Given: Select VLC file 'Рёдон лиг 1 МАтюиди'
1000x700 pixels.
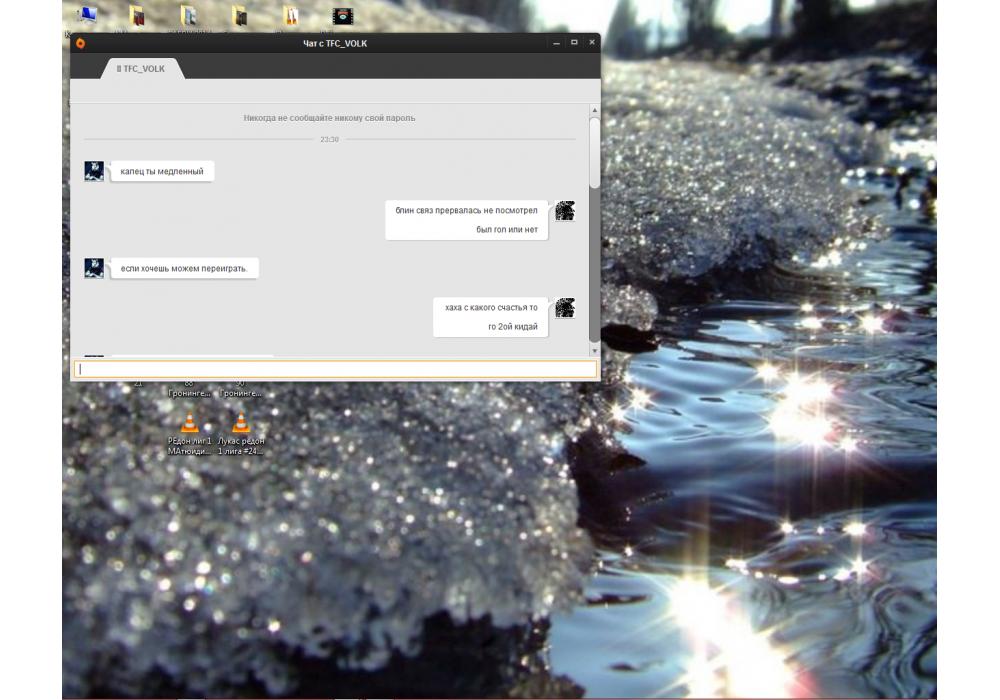Looking at the screenshot, I should tap(189, 424).
